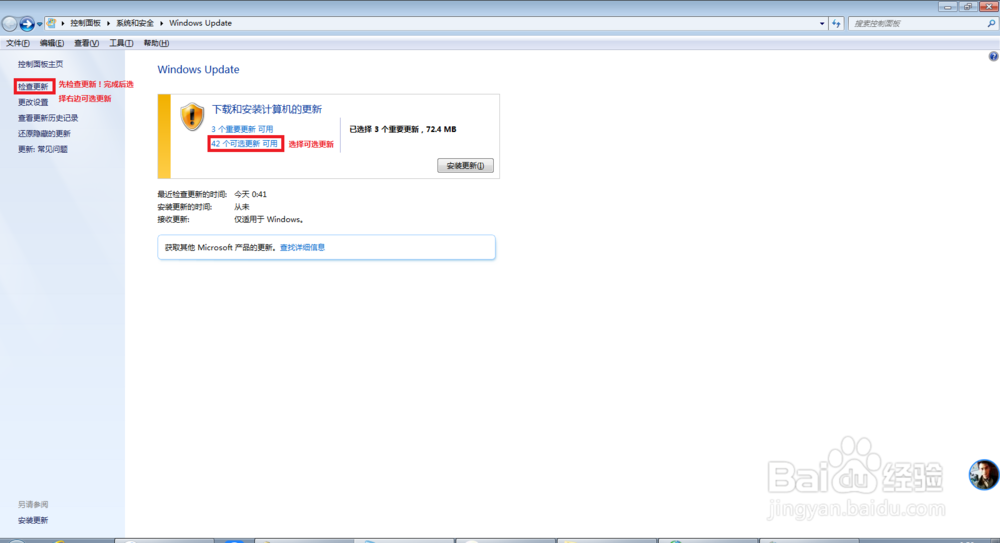
Task: Open the 文件(F) menu
Action: pyautogui.click(x=18, y=43)
